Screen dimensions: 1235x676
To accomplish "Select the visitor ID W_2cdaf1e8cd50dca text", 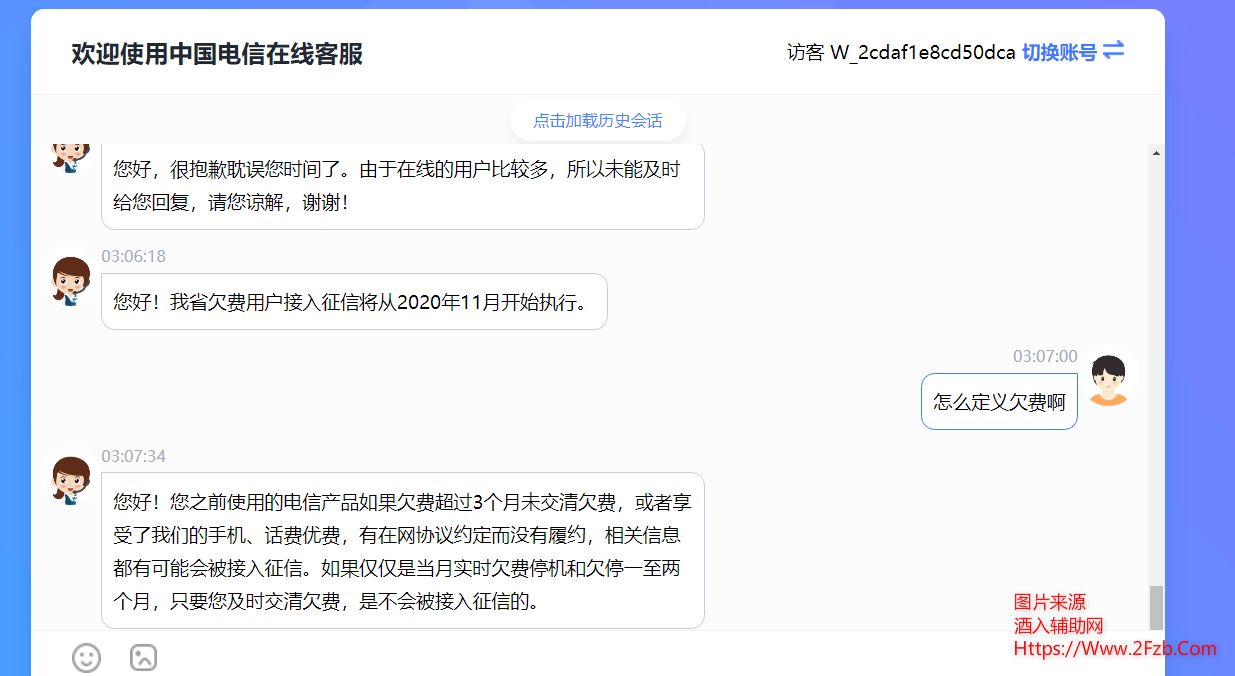I will pos(924,51).
